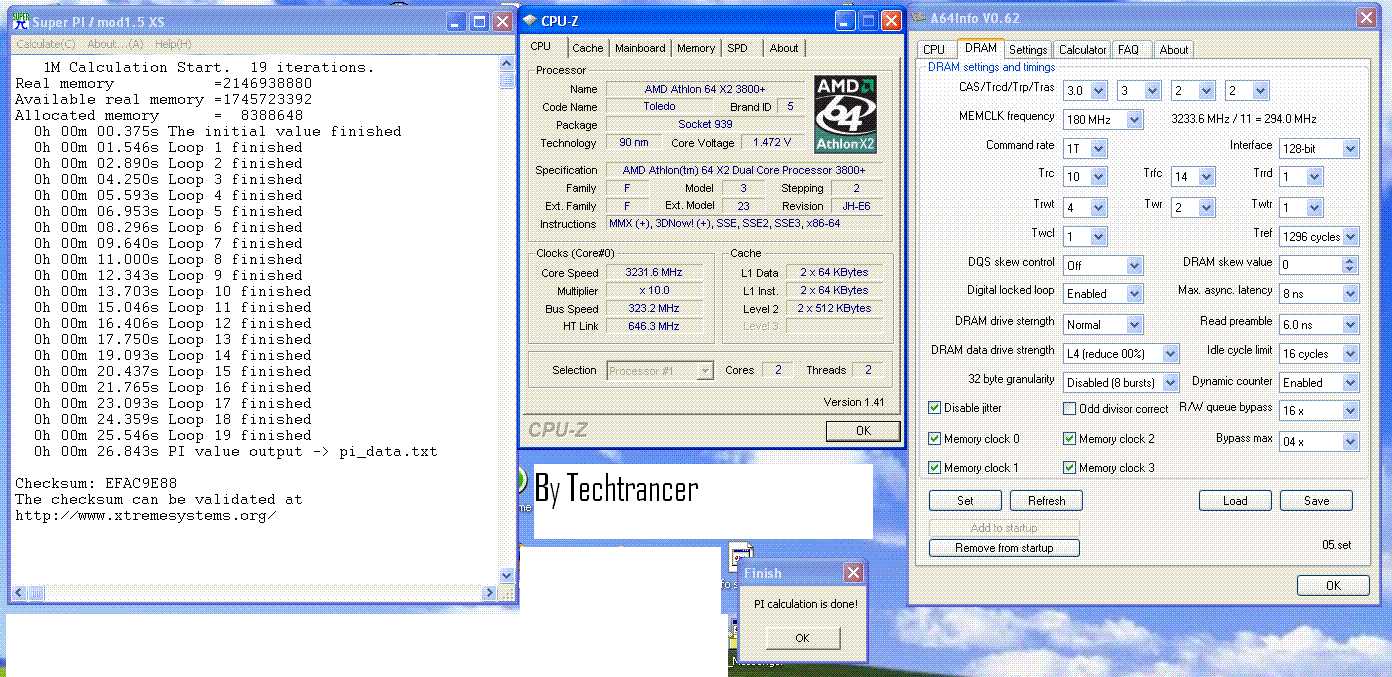This screenshot has width=1392, height=677.
Task: Open the About...(A) menu in Super PI
Action: 115,44
